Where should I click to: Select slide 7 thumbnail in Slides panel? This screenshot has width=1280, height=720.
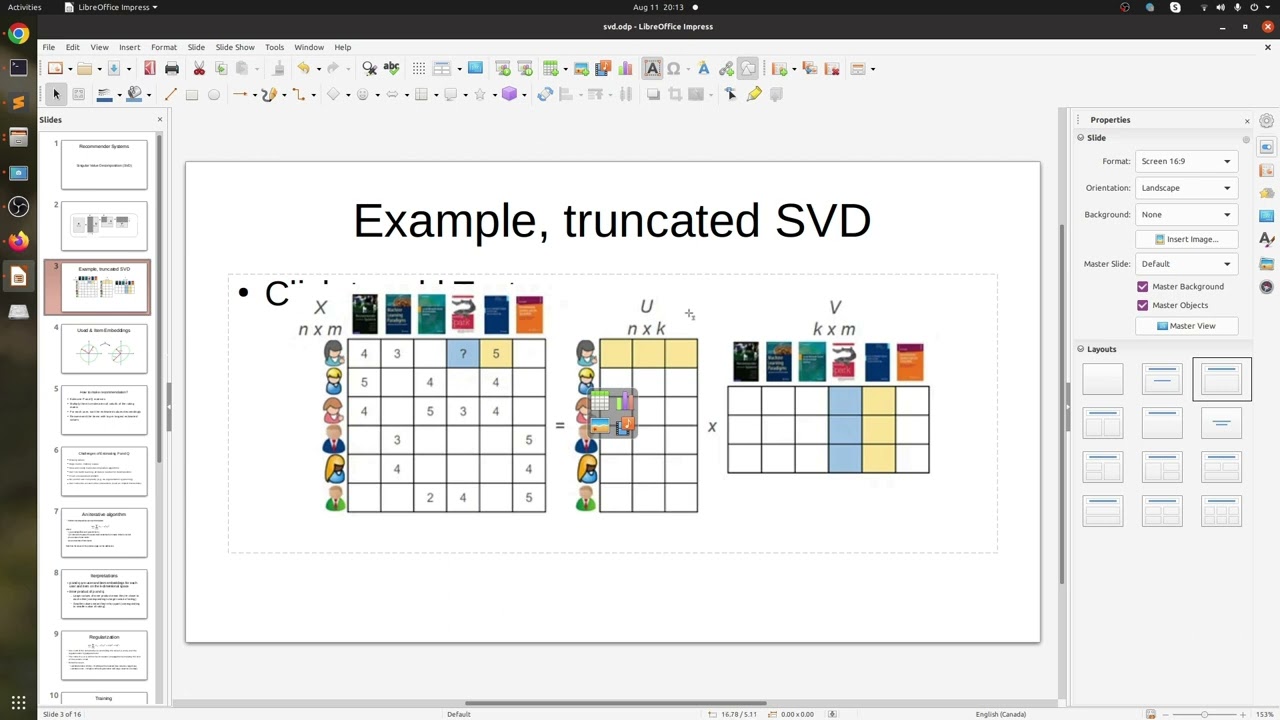(x=104, y=533)
